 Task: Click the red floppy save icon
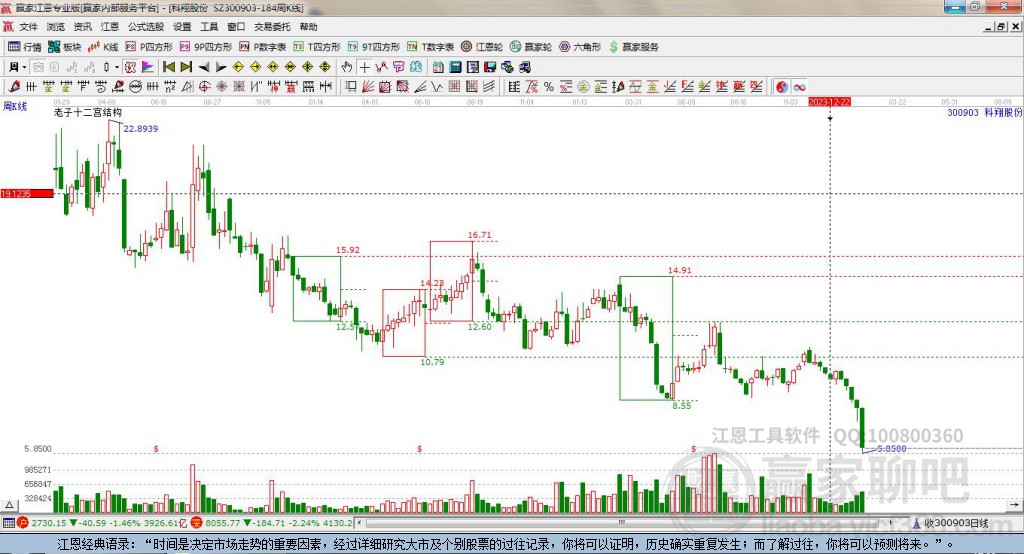click(x=490, y=67)
